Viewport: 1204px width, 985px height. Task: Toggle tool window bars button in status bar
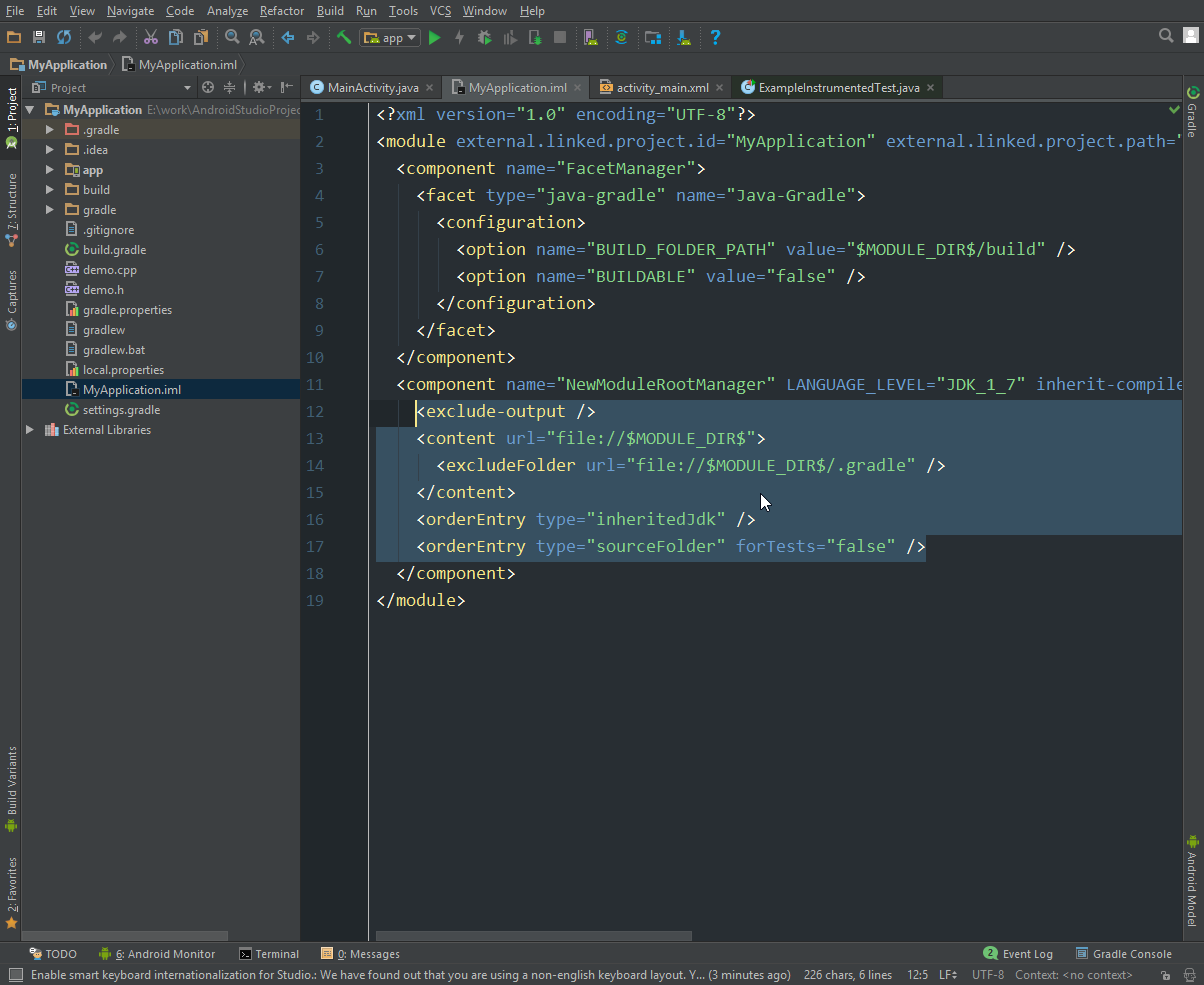[15, 975]
